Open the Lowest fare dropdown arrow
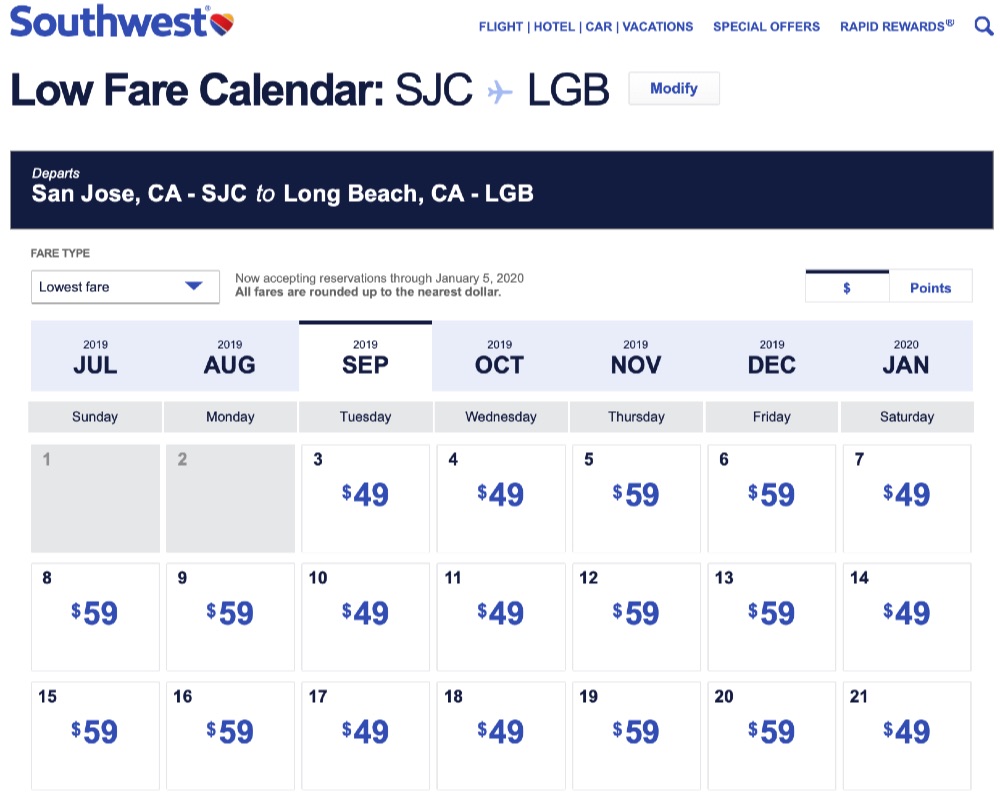Screen dimensions: 1000x797 click(x=194, y=287)
